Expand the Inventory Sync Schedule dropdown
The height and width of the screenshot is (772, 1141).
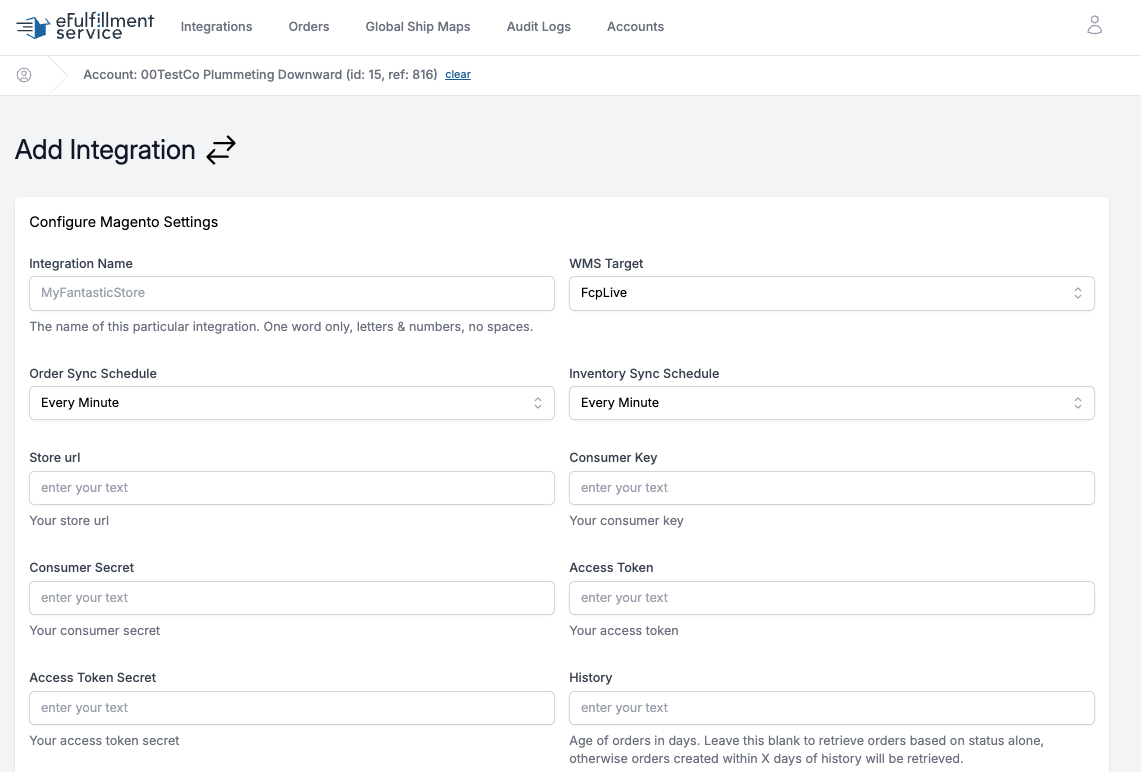pos(832,403)
